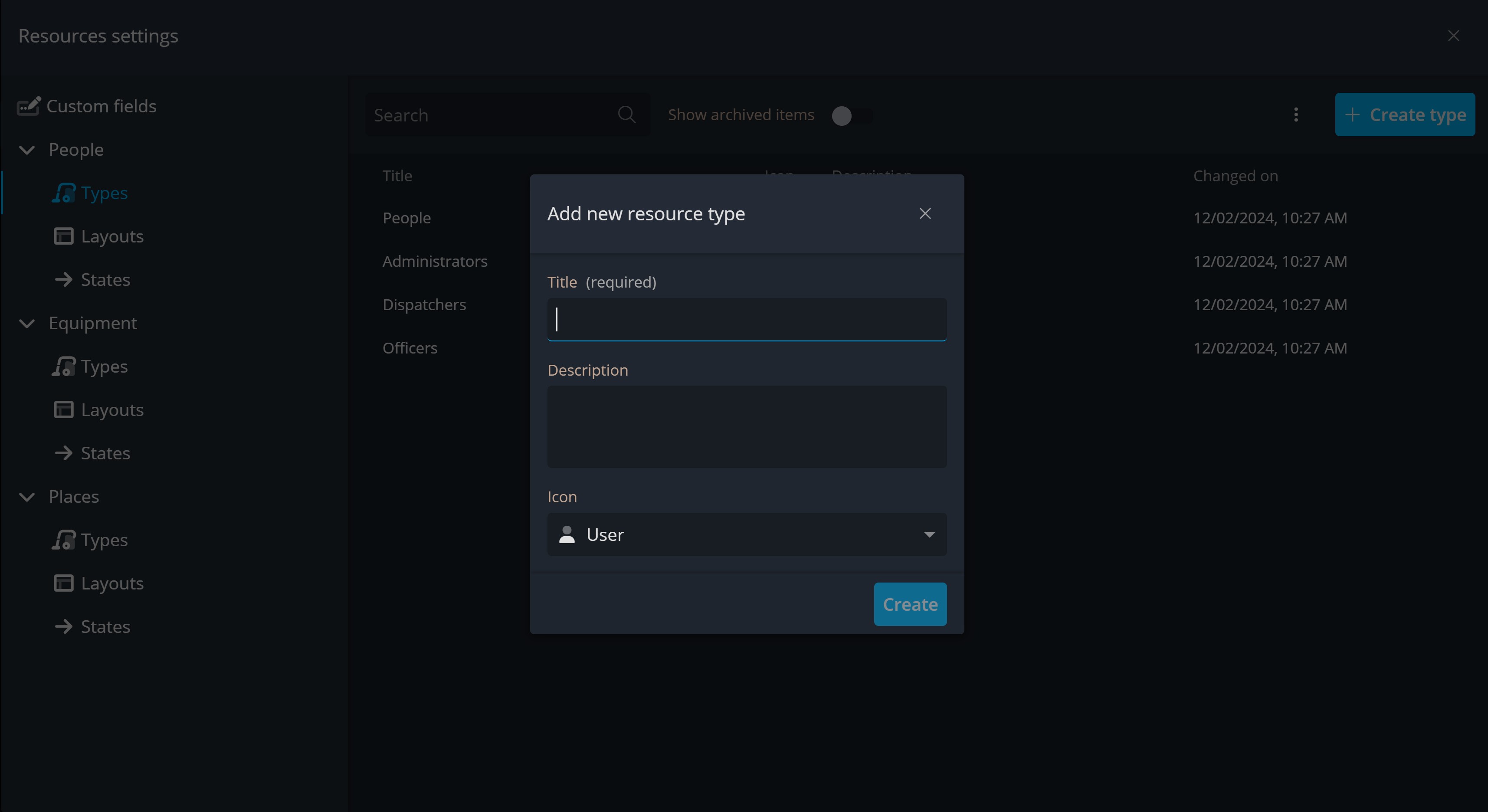Click the Places Types icon
Viewport: 1488px width, 812px height.
pyautogui.click(x=63, y=540)
